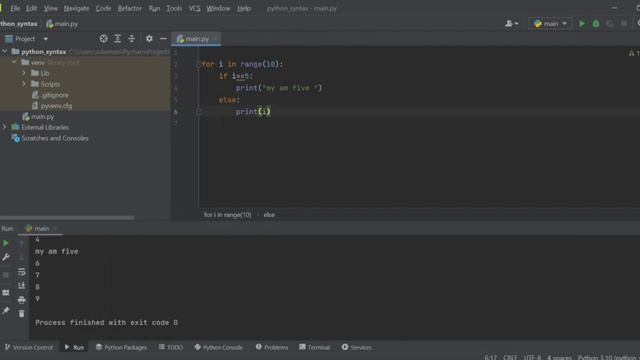The width and height of the screenshot is (640, 360).
Task: Open Terminal tool window
Action: 315,347
